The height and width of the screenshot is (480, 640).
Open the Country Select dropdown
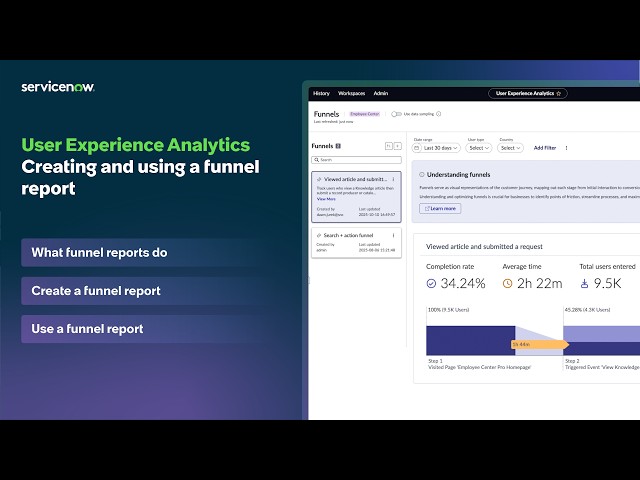(x=510, y=148)
